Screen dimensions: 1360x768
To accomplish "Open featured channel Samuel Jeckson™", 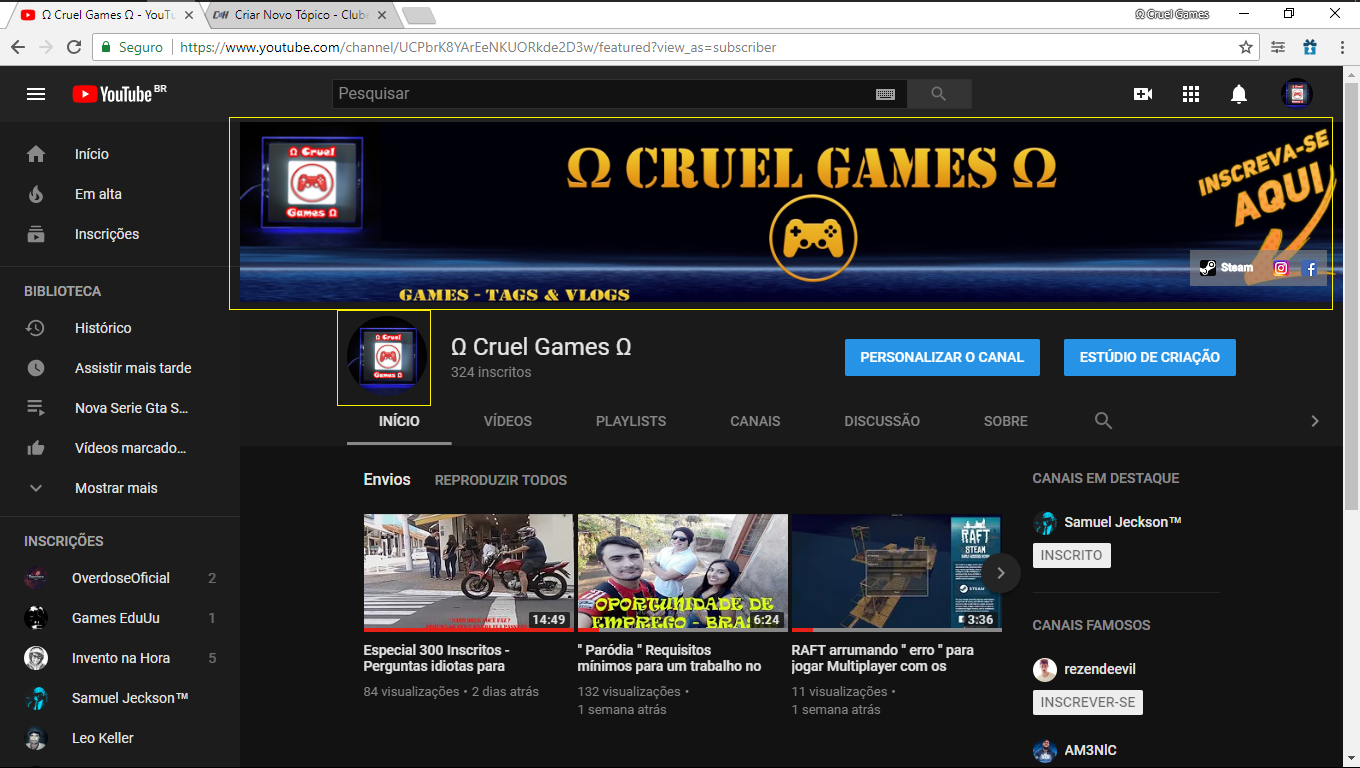I will tap(1122, 522).
